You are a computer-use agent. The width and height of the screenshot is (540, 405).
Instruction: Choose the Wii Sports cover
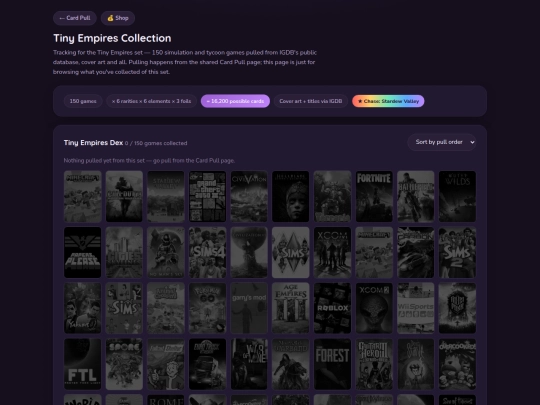416,308
